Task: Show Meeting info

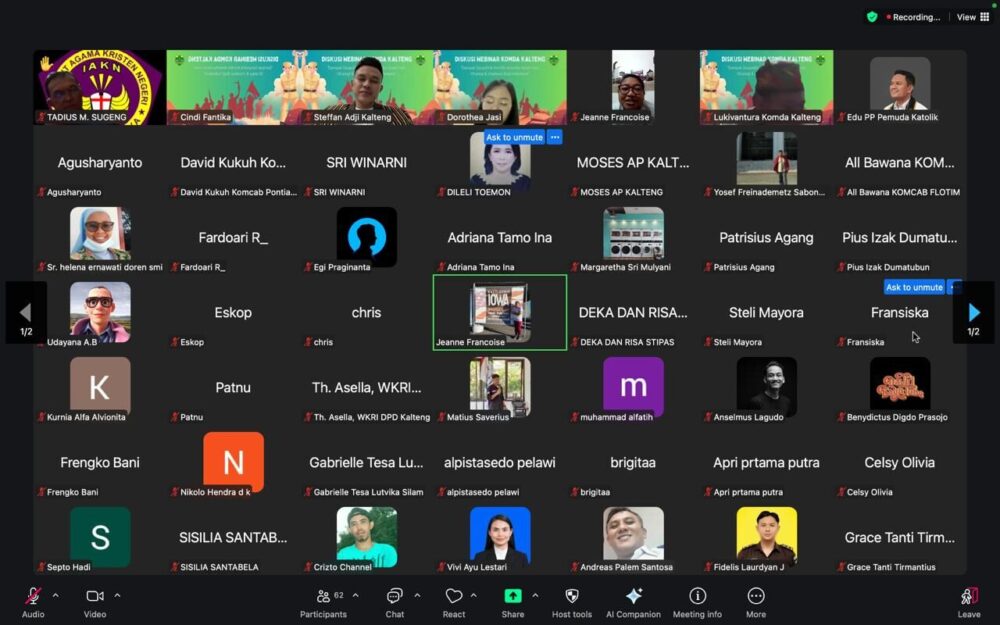Action: (697, 597)
